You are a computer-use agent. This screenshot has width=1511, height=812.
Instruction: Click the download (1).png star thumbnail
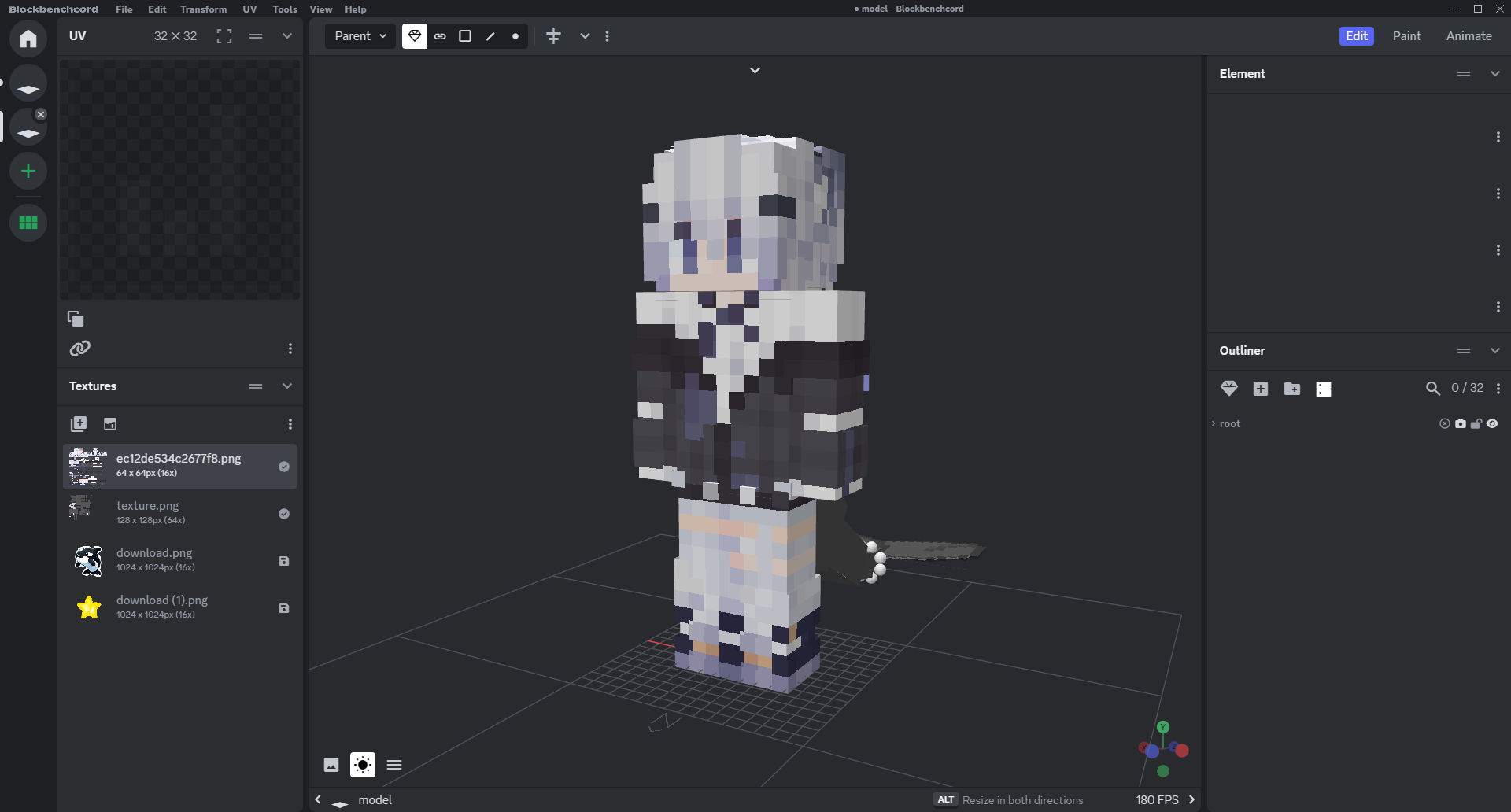click(89, 607)
